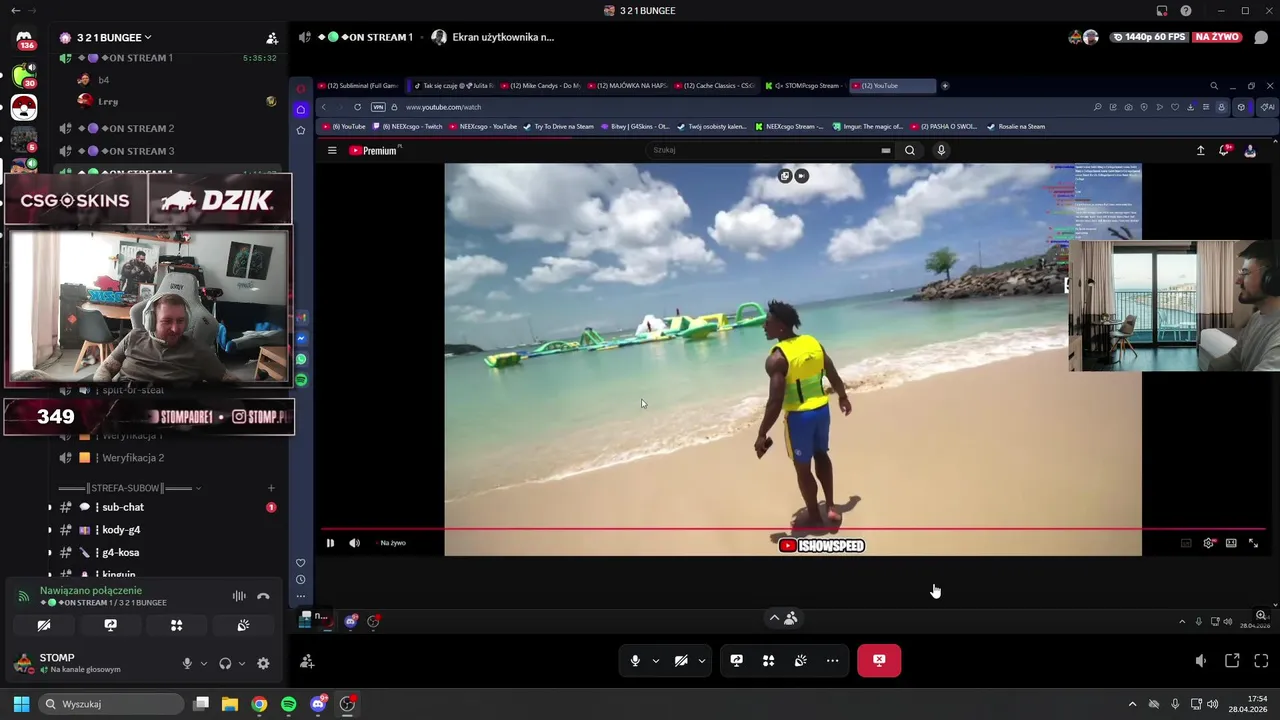
Task: Open output device dropdown beside headphones
Action: 242,663
